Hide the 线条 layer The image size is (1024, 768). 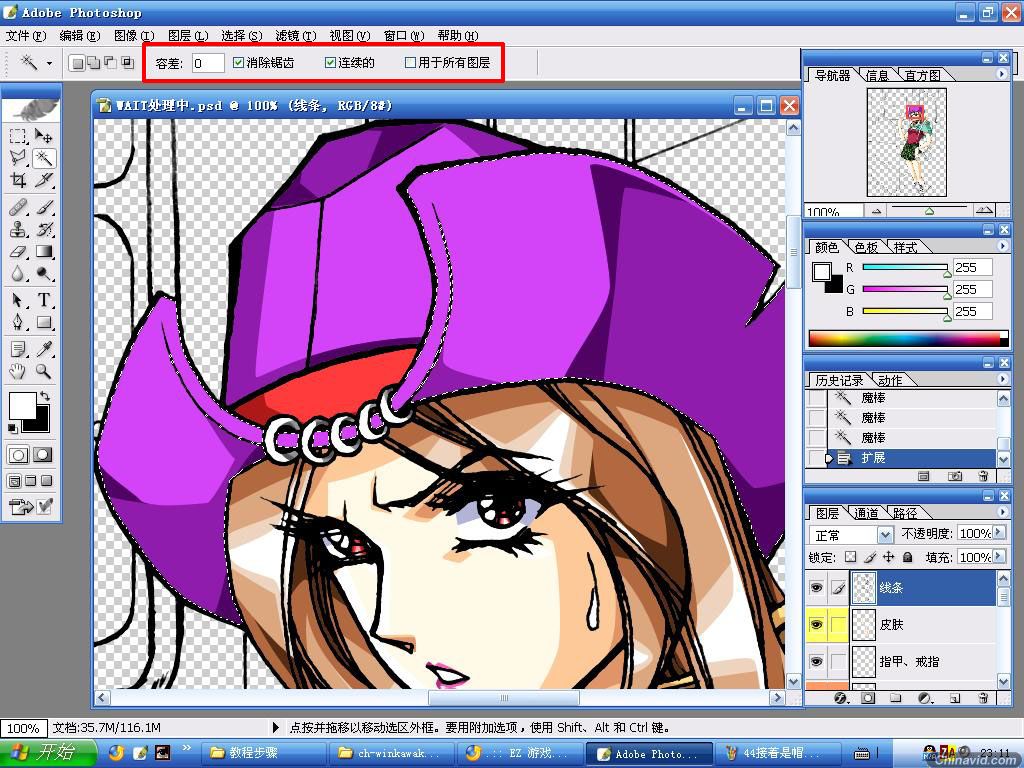(x=816, y=588)
